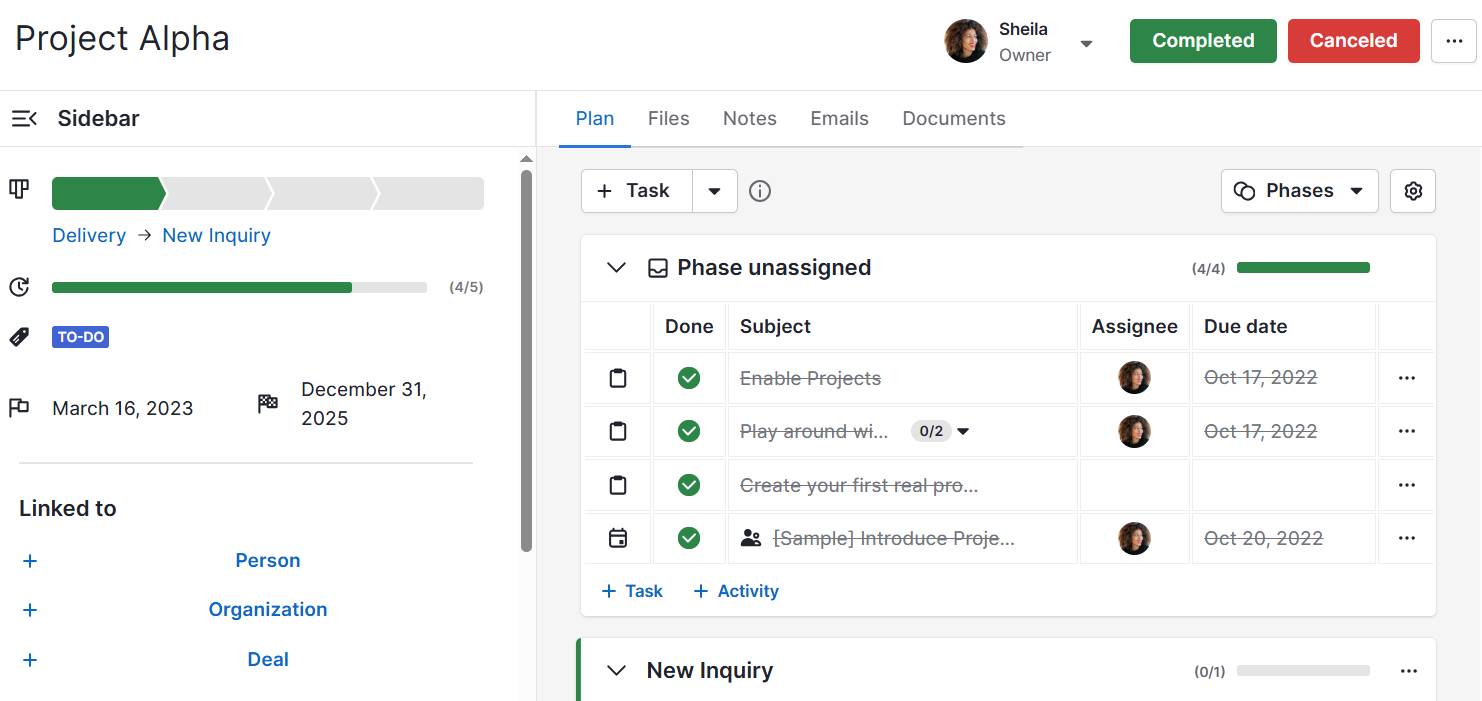Image resolution: width=1482 pixels, height=701 pixels.
Task: Collapse the Sidebar using its icon
Action: [x=23, y=117]
